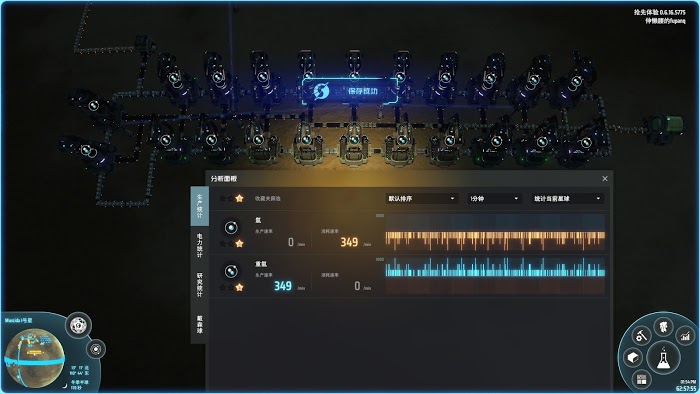The width and height of the screenshot is (700, 394).
Task: Open the default sort order dropdown
Action: click(x=421, y=199)
